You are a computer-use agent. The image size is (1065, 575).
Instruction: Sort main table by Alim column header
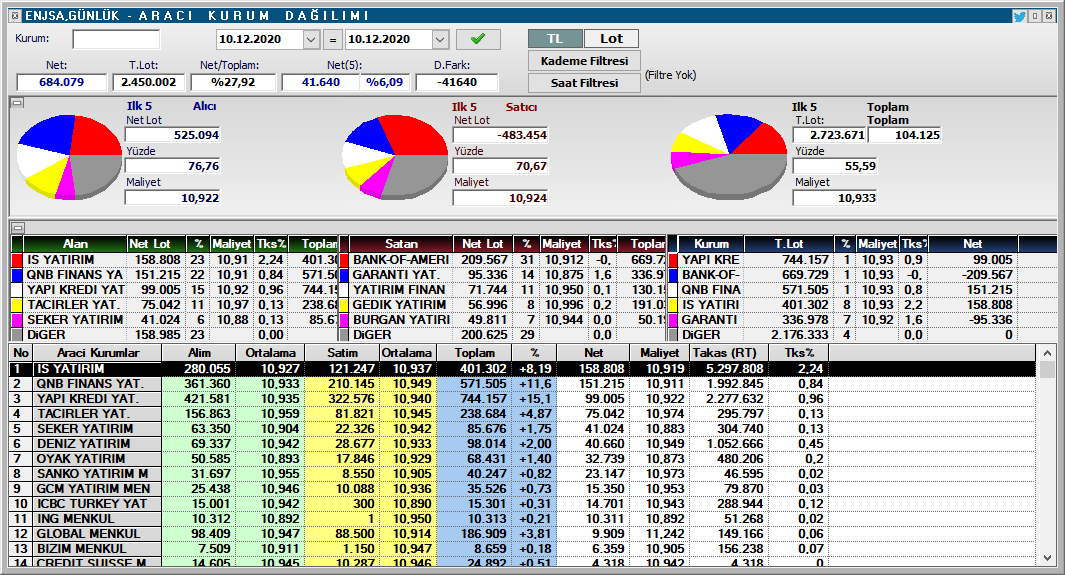coord(199,353)
